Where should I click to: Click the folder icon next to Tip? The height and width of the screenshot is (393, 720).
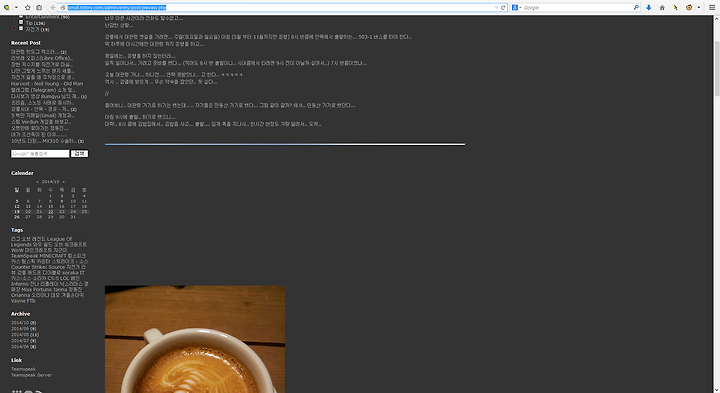tap(21, 22)
